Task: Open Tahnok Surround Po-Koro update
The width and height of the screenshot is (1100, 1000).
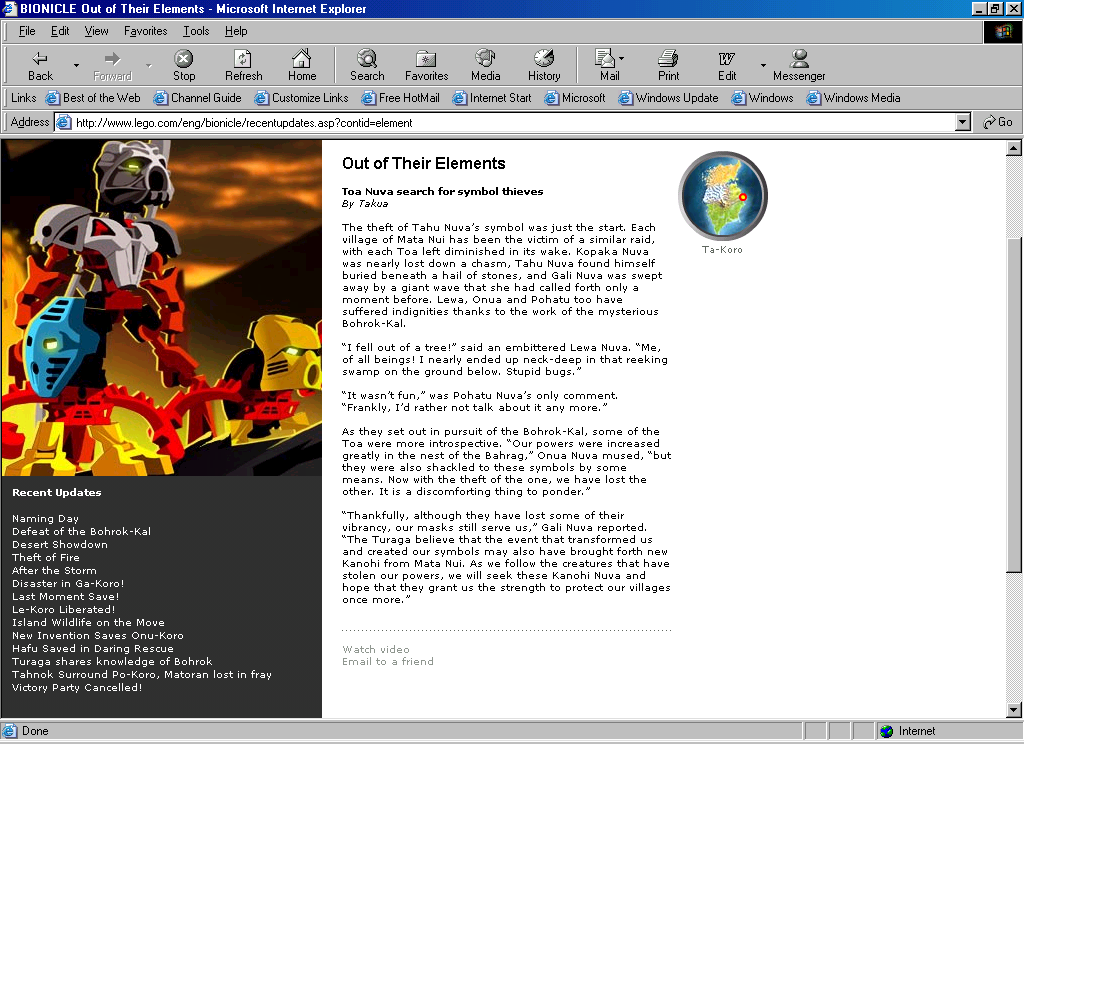Action: click(142, 674)
